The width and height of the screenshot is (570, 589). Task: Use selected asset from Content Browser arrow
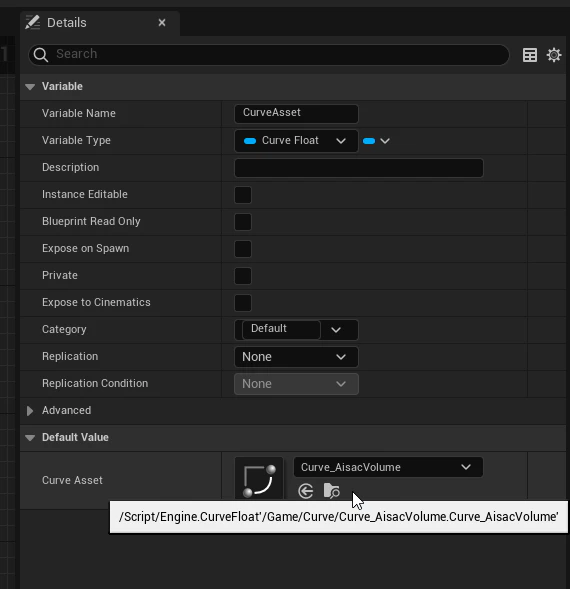(305, 491)
